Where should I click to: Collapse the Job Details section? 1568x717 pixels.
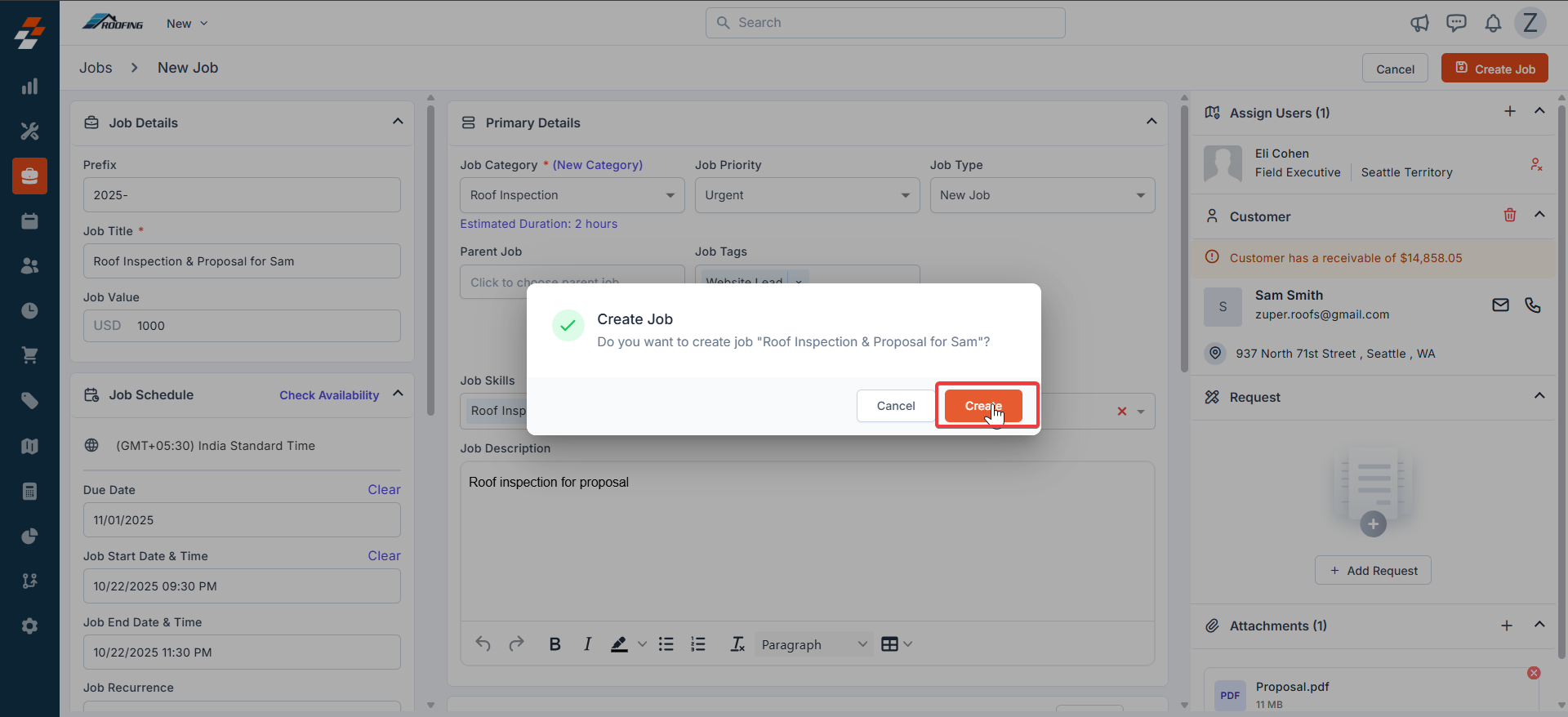[398, 122]
